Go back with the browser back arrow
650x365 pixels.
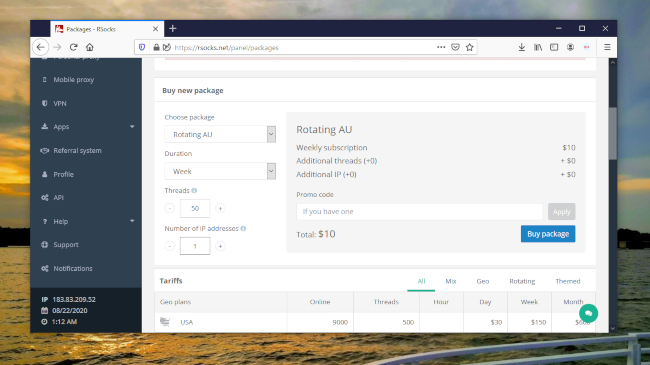coord(40,47)
